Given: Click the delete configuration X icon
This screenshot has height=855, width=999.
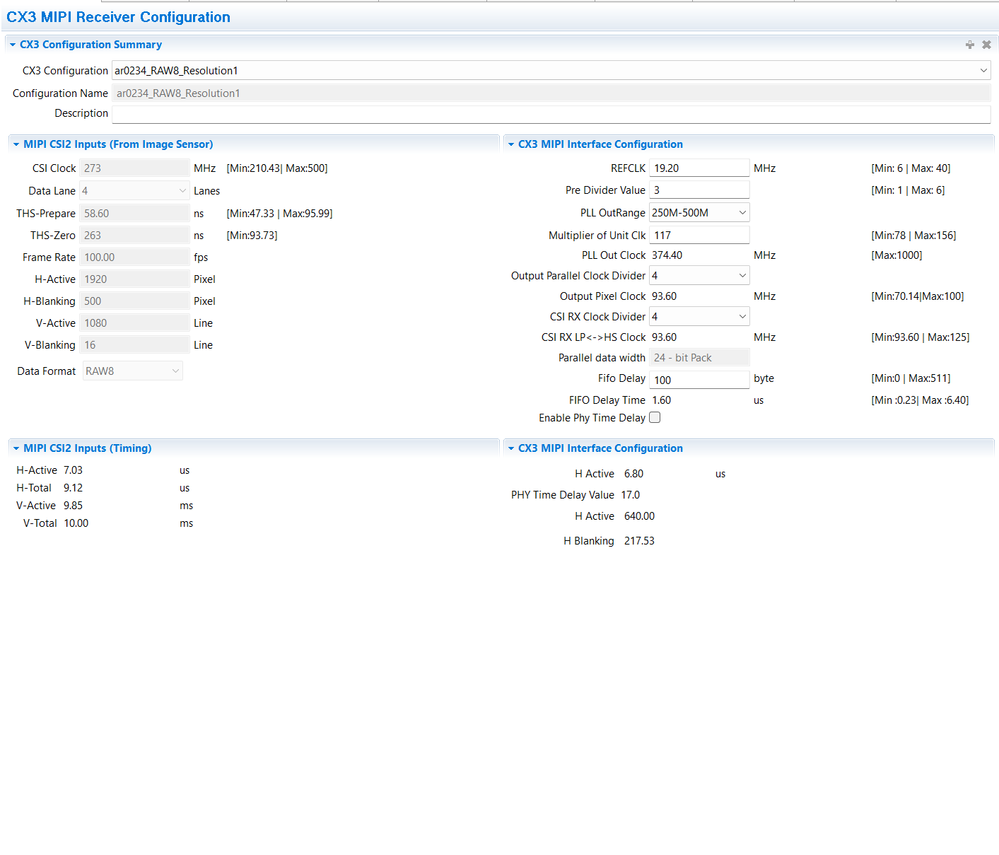Looking at the screenshot, I should click(x=986, y=45).
